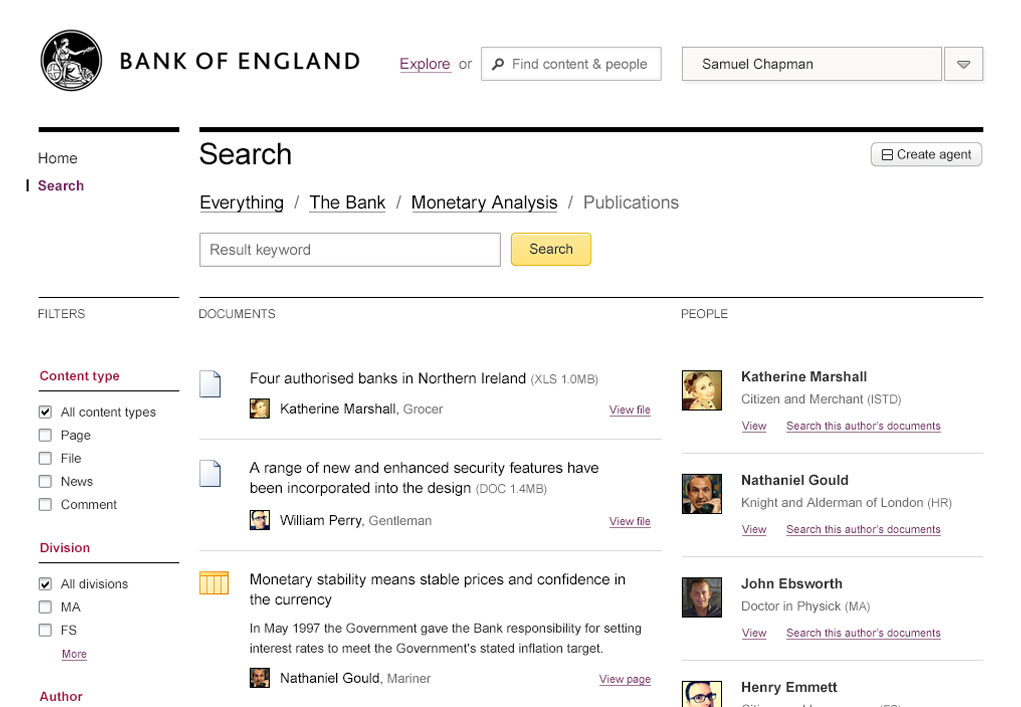Image resolution: width=1021 pixels, height=707 pixels.
Task: Open Monetary stability means stable prices result
Action: coord(437,589)
